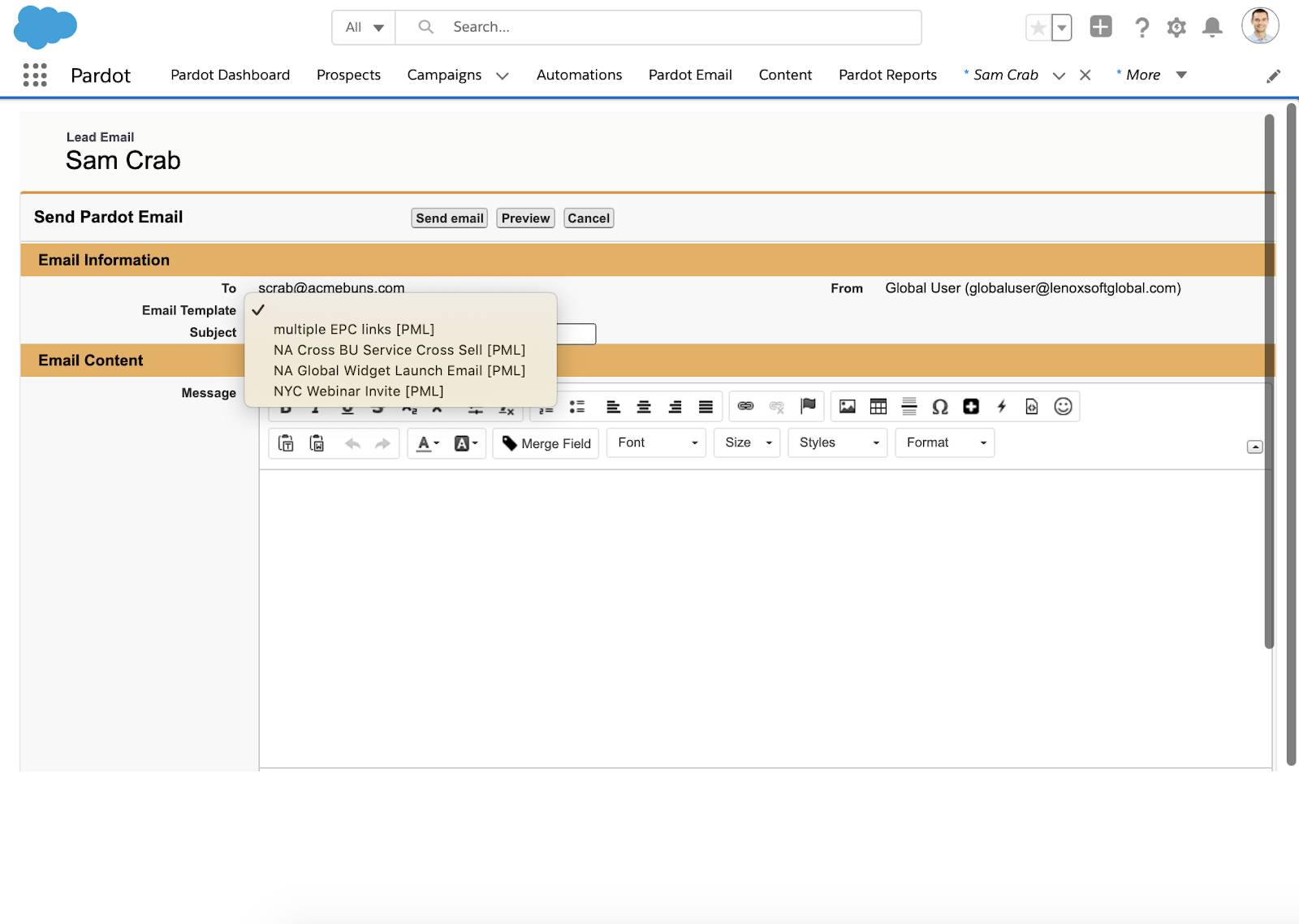Insert a link
1299x924 pixels.
click(x=745, y=406)
